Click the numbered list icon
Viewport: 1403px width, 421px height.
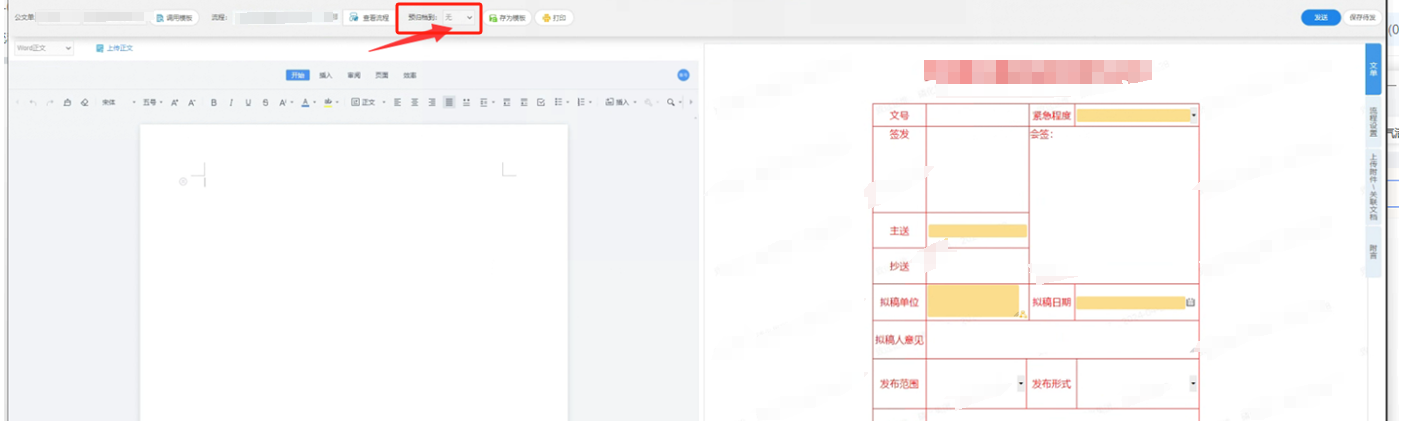point(582,102)
